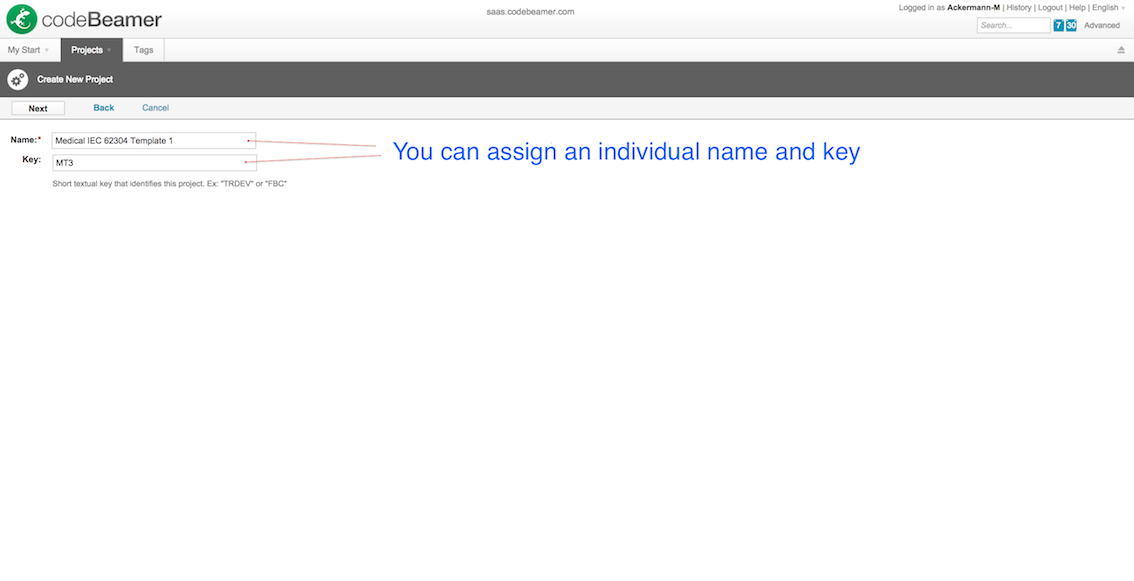Click the Logout link
This screenshot has height=581, width=1134.
pyautogui.click(x=1050, y=7)
